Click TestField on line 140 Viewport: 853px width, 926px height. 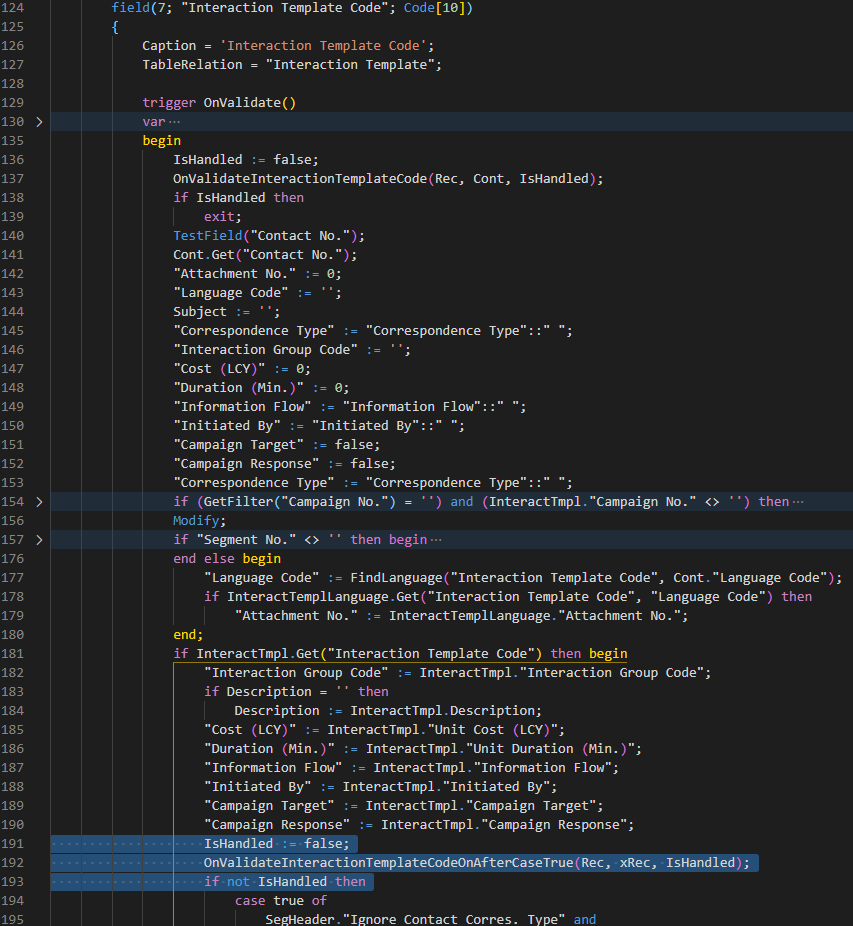coord(207,236)
